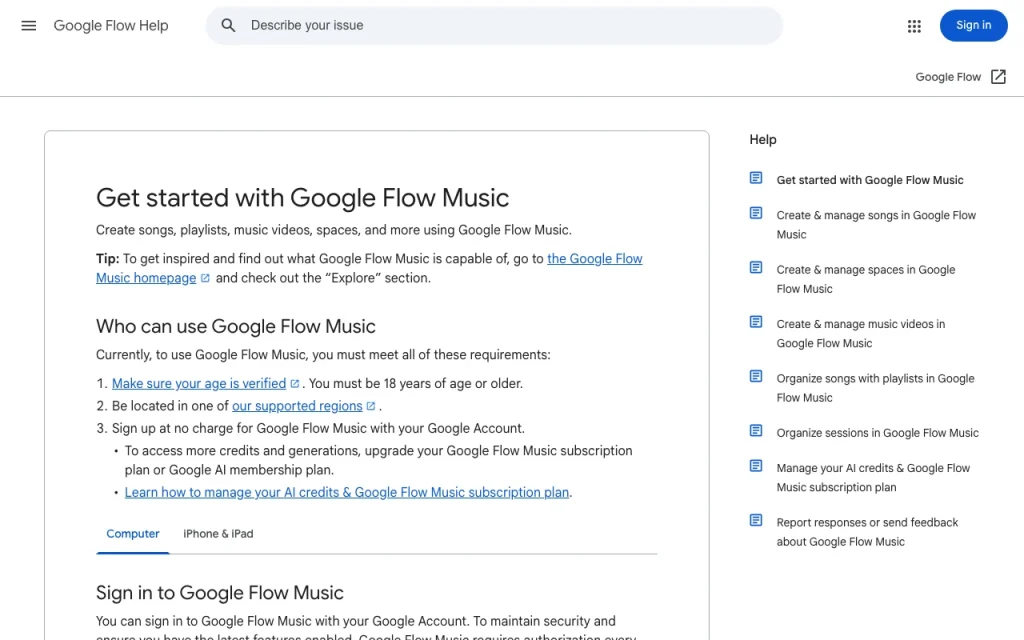Click the external-link icon after Music homepage
The width and height of the screenshot is (1024, 640).
[x=205, y=278]
